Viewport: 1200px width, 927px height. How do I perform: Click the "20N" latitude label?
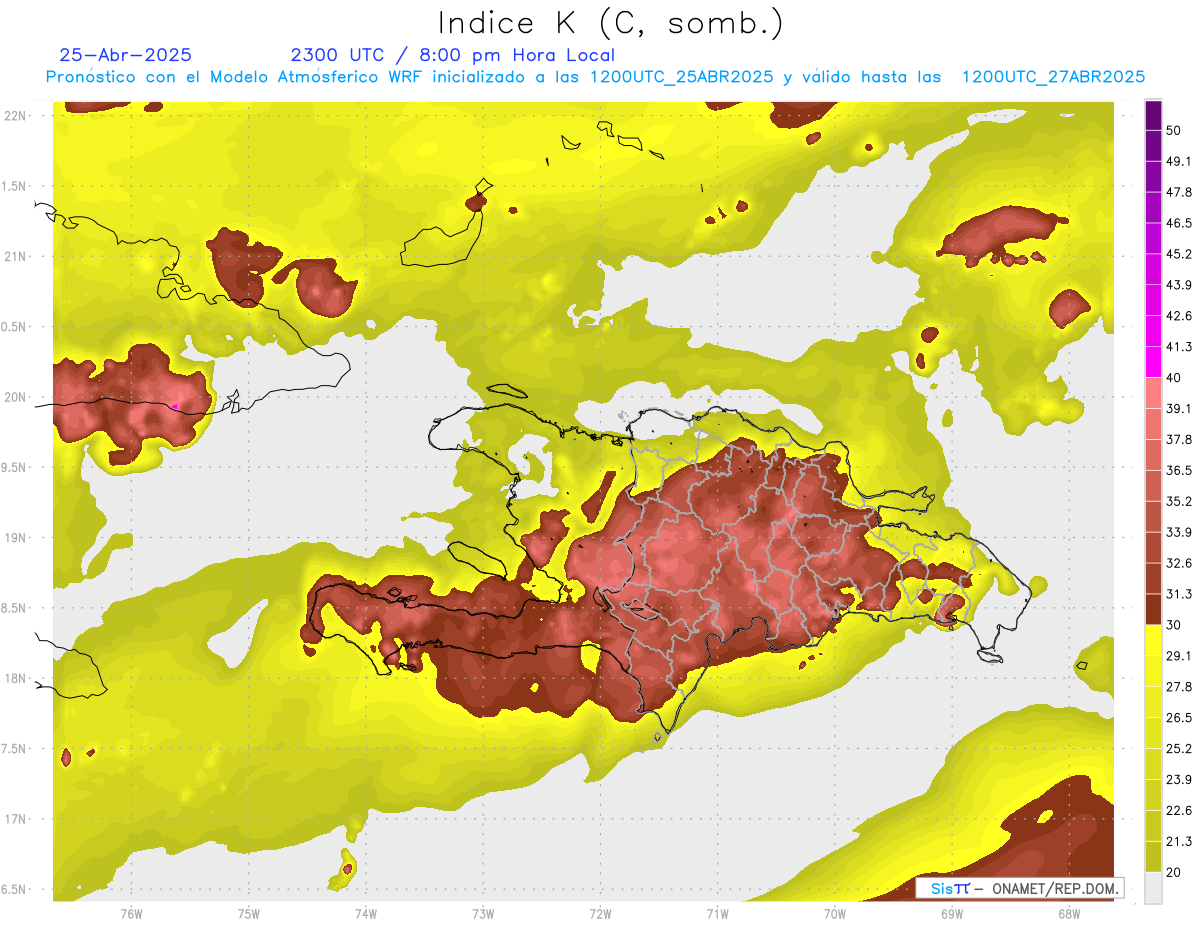coord(16,397)
